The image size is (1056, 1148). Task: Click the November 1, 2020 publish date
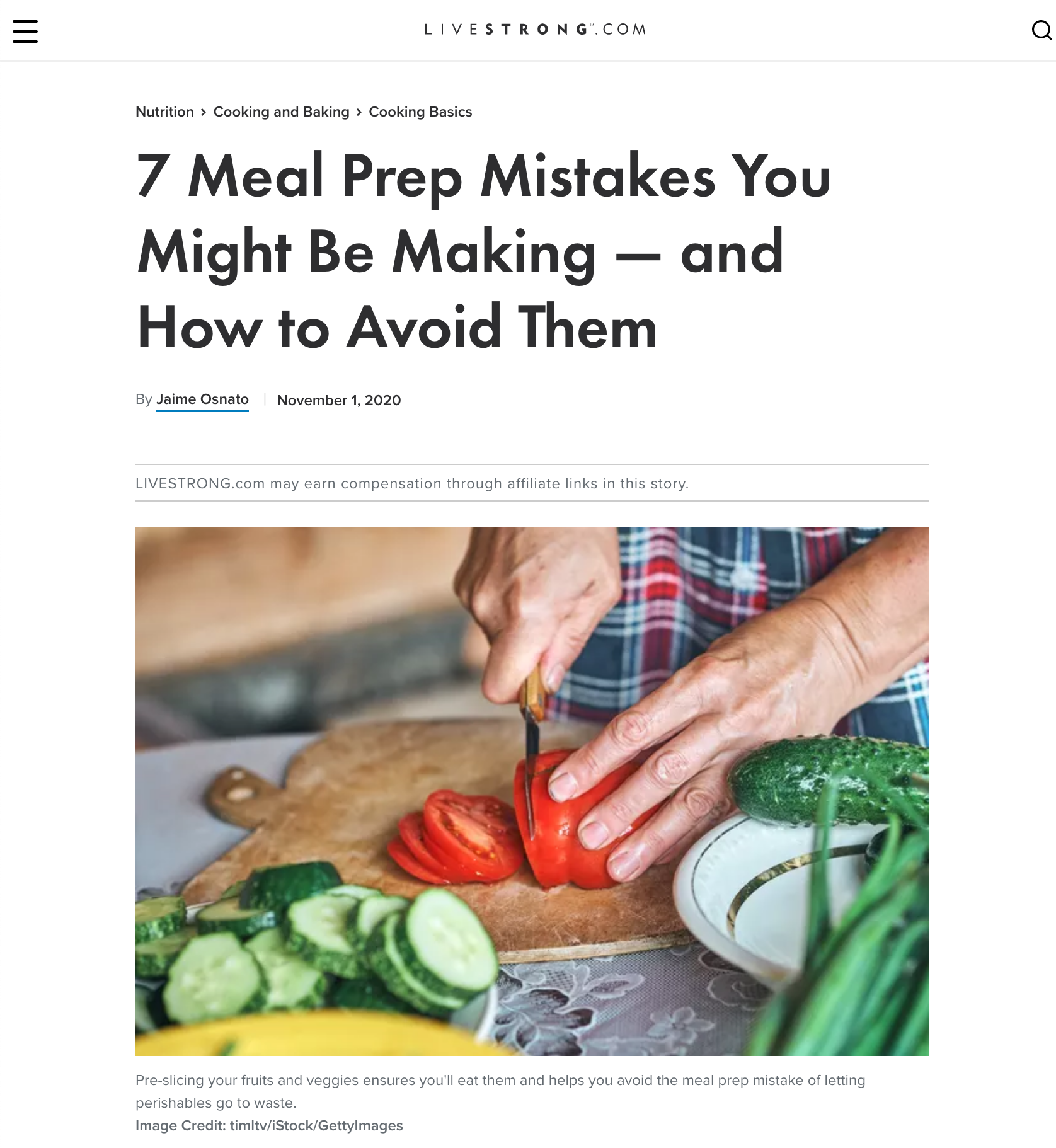[x=339, y=400]
